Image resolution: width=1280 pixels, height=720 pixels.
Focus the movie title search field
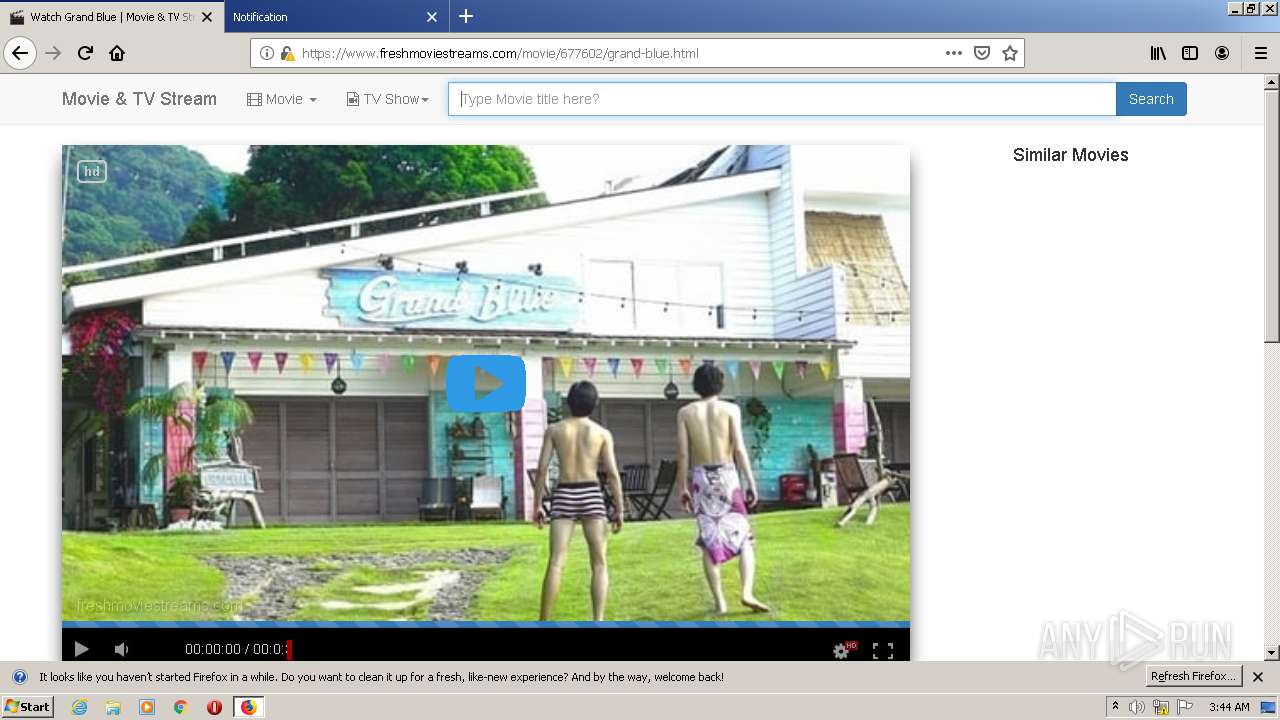(782, 99)
